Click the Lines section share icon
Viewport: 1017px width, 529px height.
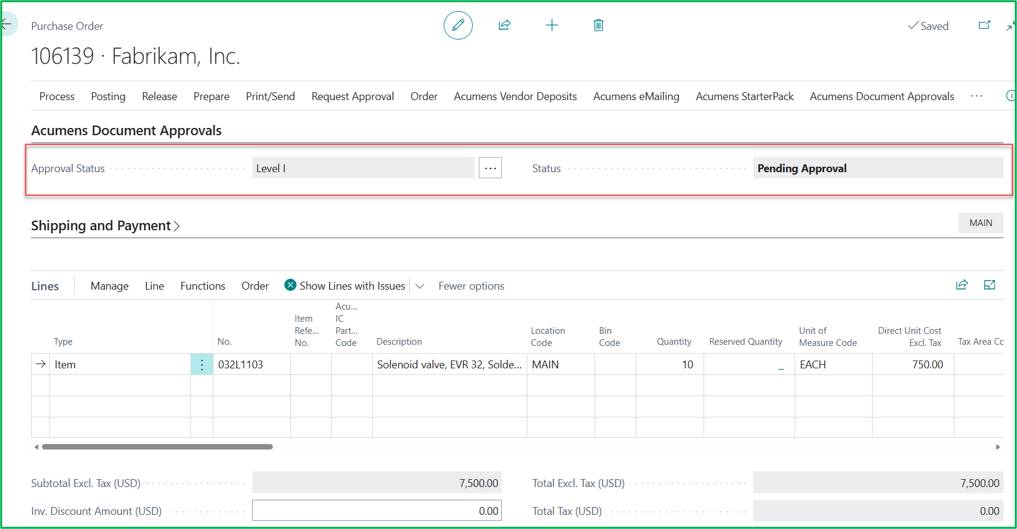pyautogui.click(x=961, y=285)
